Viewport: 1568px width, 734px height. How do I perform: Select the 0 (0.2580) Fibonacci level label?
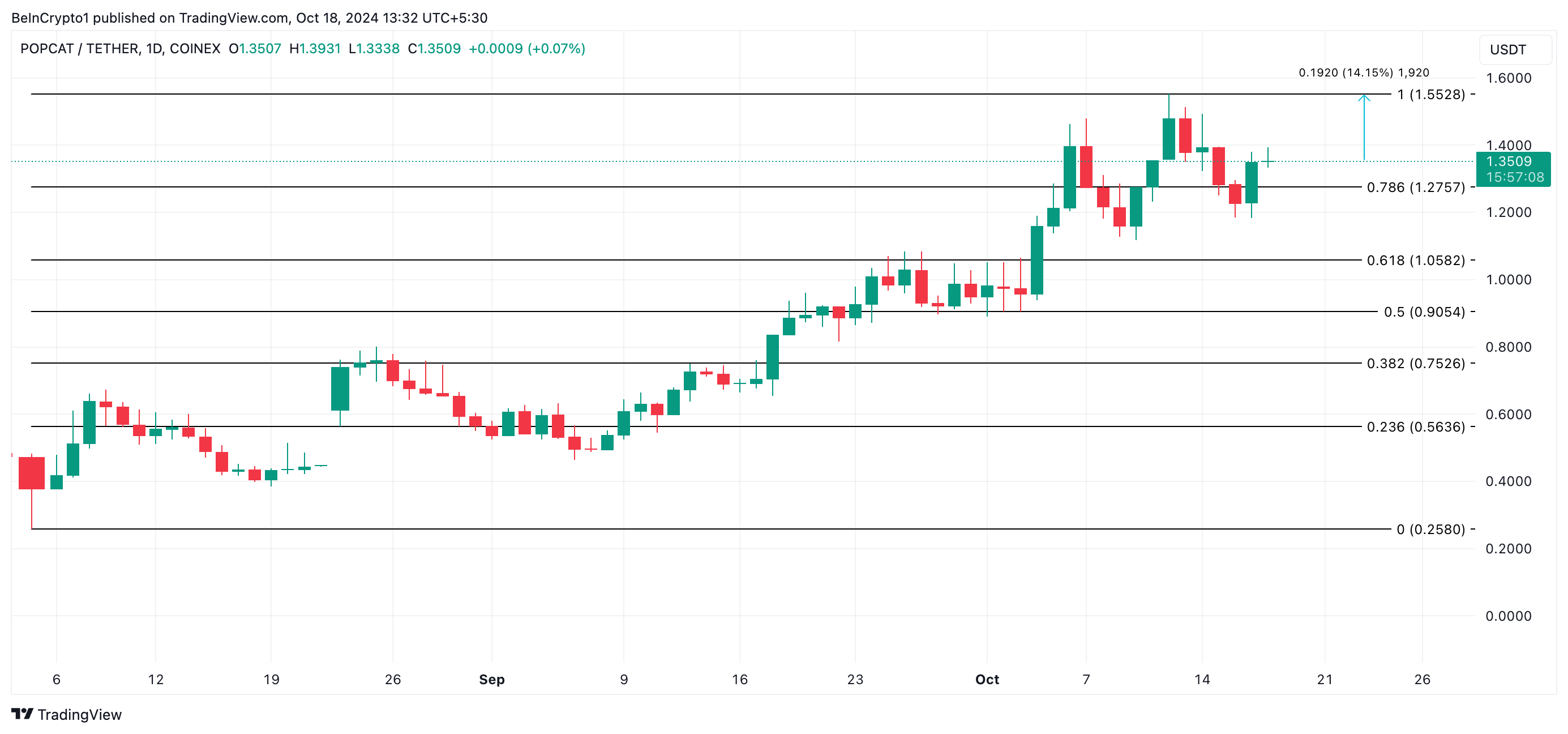1430,530
